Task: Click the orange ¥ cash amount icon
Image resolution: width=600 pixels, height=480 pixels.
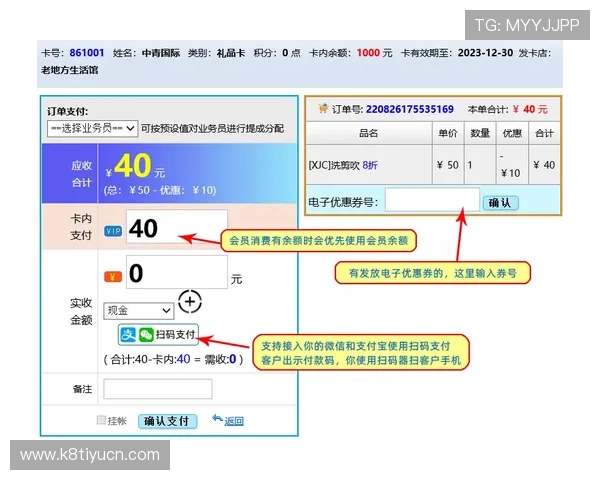Action: 113,276
